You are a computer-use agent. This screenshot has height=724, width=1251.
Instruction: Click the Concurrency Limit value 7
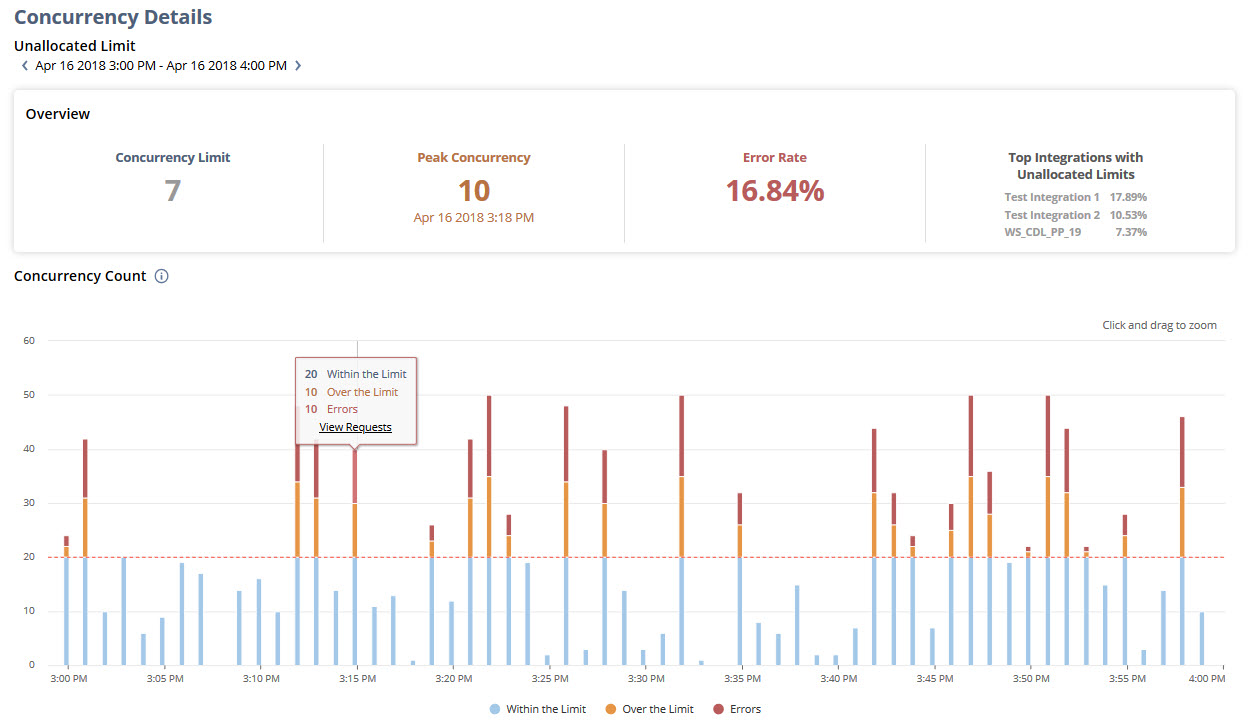[173, 191]
